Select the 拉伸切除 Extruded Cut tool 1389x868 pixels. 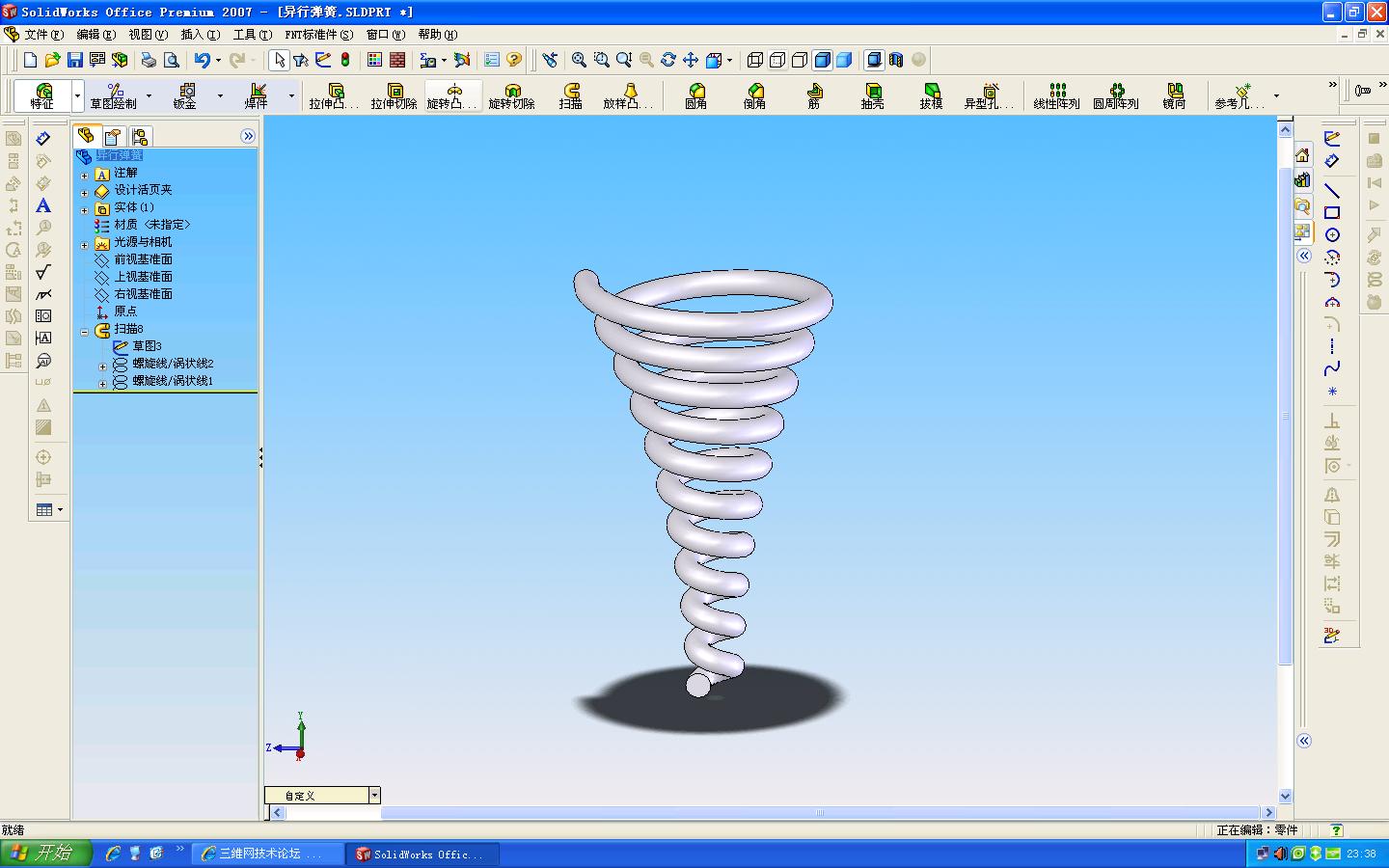coord(394,96)
